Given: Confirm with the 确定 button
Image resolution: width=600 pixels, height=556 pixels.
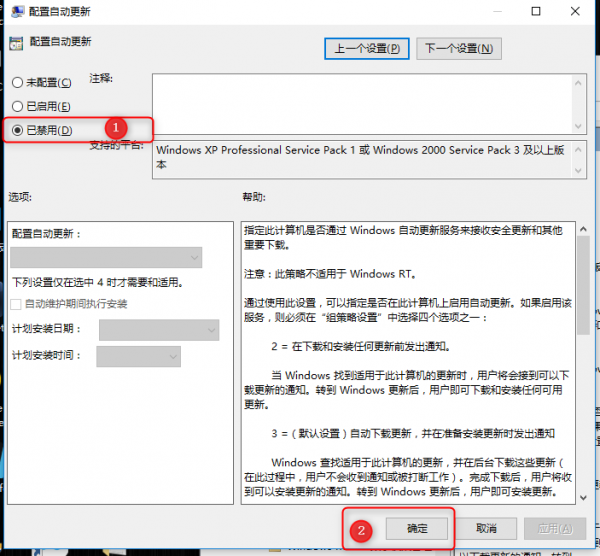Looking at the screenshot, I should [x=417, y=528].
